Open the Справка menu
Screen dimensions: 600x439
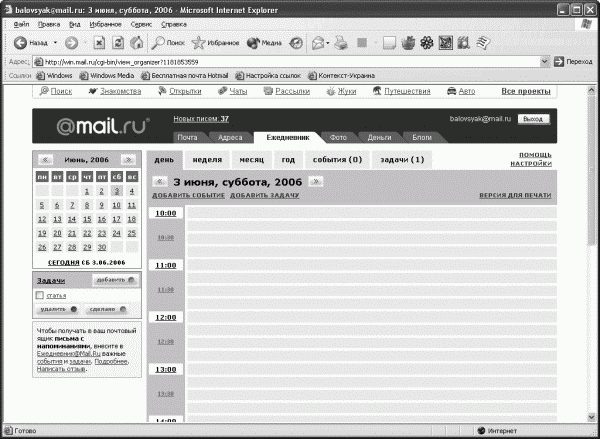coord(174,24)
